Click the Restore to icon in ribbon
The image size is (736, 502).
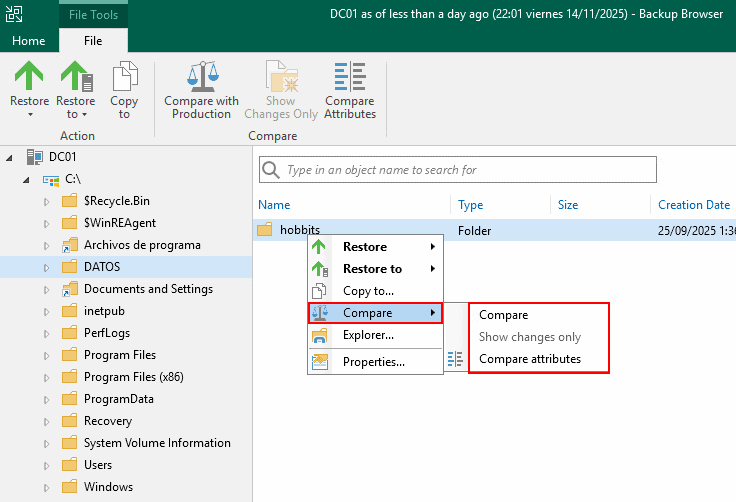pyautogui.click(x=75, y=76)
